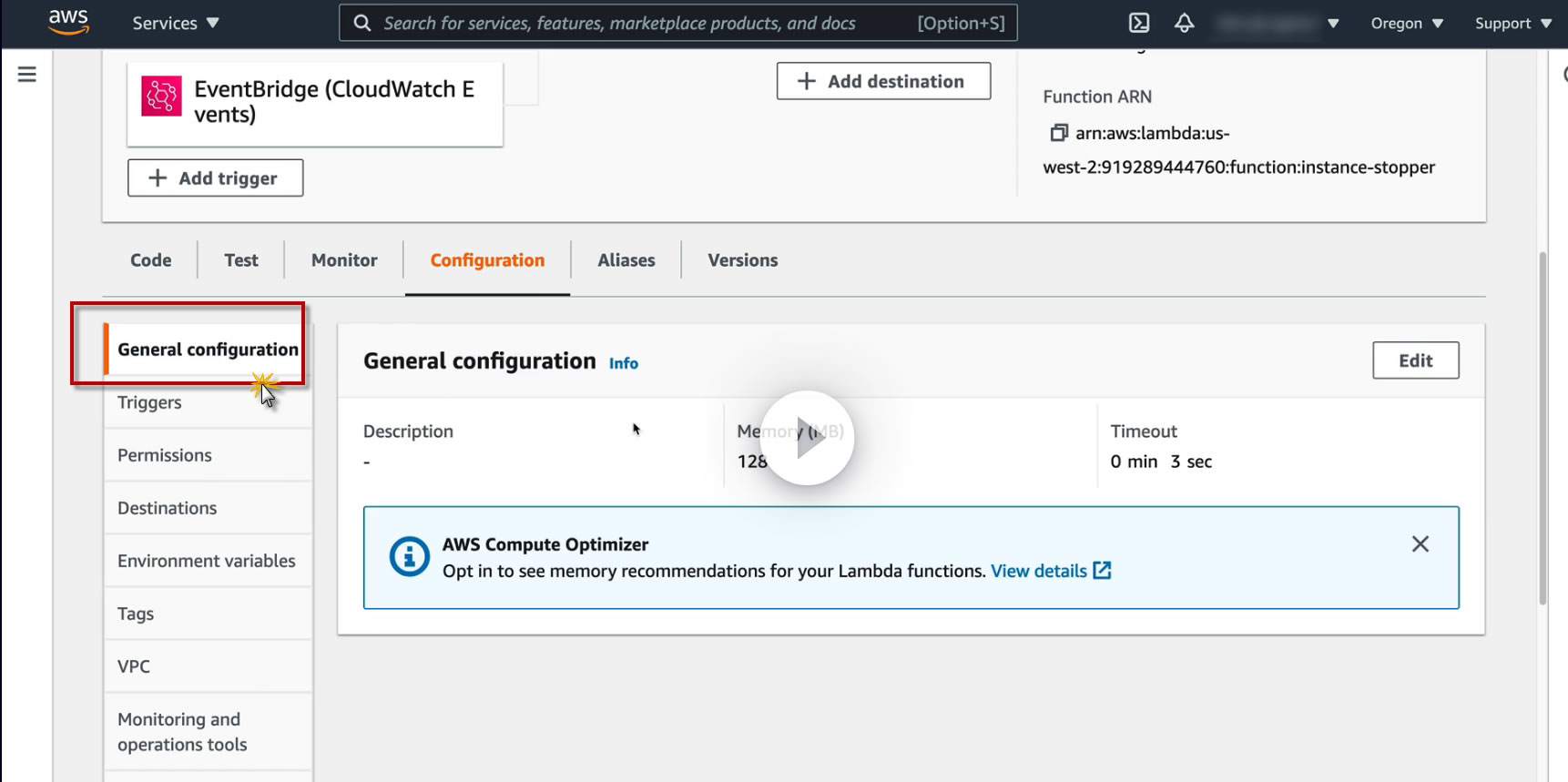Dismiss the AWS Compute Optimizer banner
This screenshot has height=782, width=1568.
[x=1420, y=544]
